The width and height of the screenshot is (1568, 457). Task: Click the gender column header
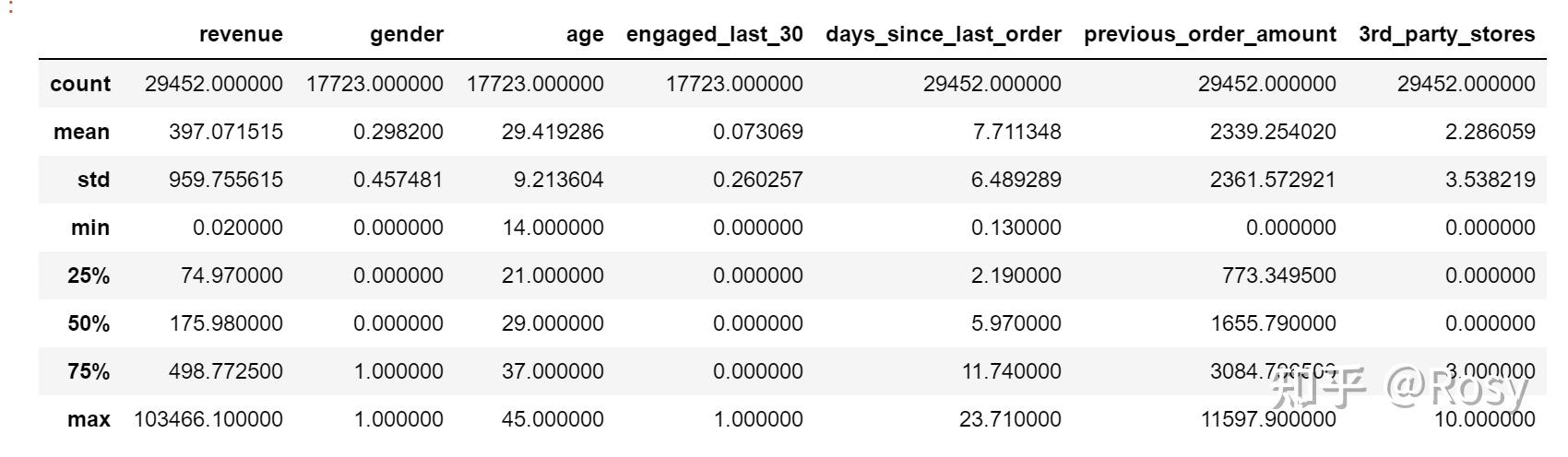[406, 35]
